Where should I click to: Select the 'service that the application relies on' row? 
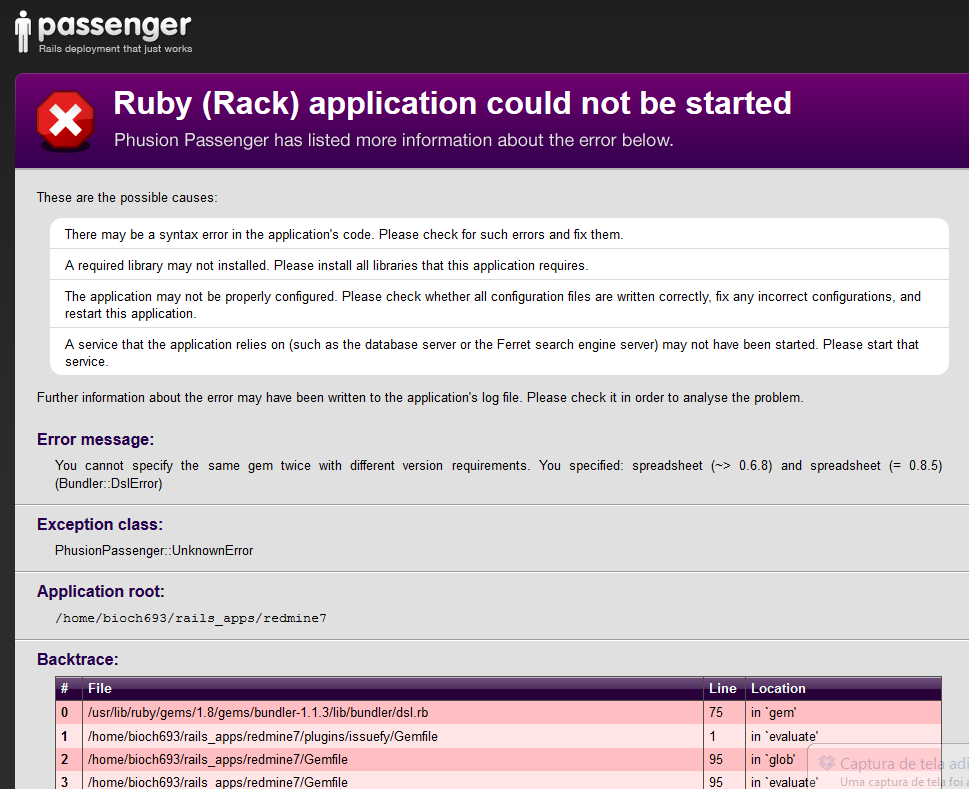click(499, 352)
